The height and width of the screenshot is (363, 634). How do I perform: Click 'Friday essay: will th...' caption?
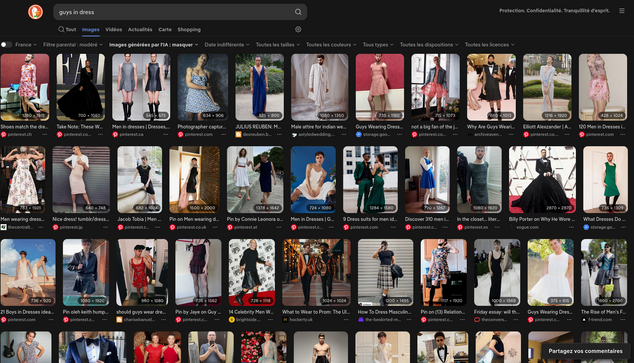(497, 312)
